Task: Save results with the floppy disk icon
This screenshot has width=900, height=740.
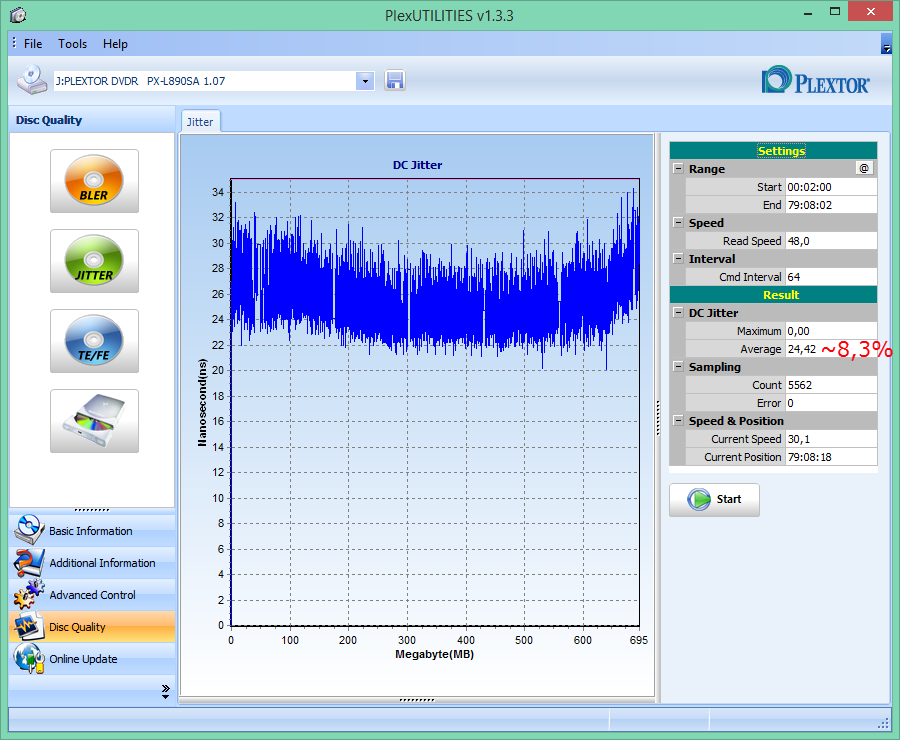Action: [395, 80]
